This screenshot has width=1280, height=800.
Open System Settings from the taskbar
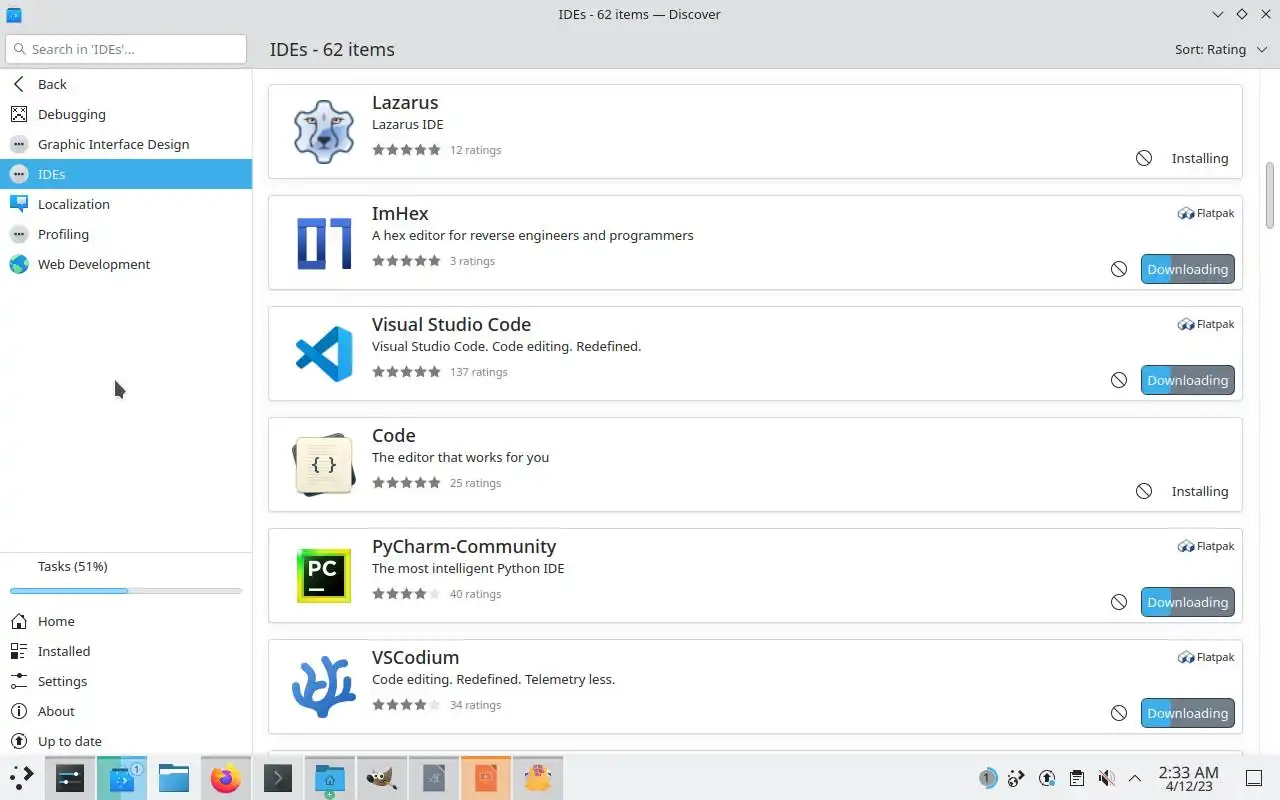coord(70,777)
